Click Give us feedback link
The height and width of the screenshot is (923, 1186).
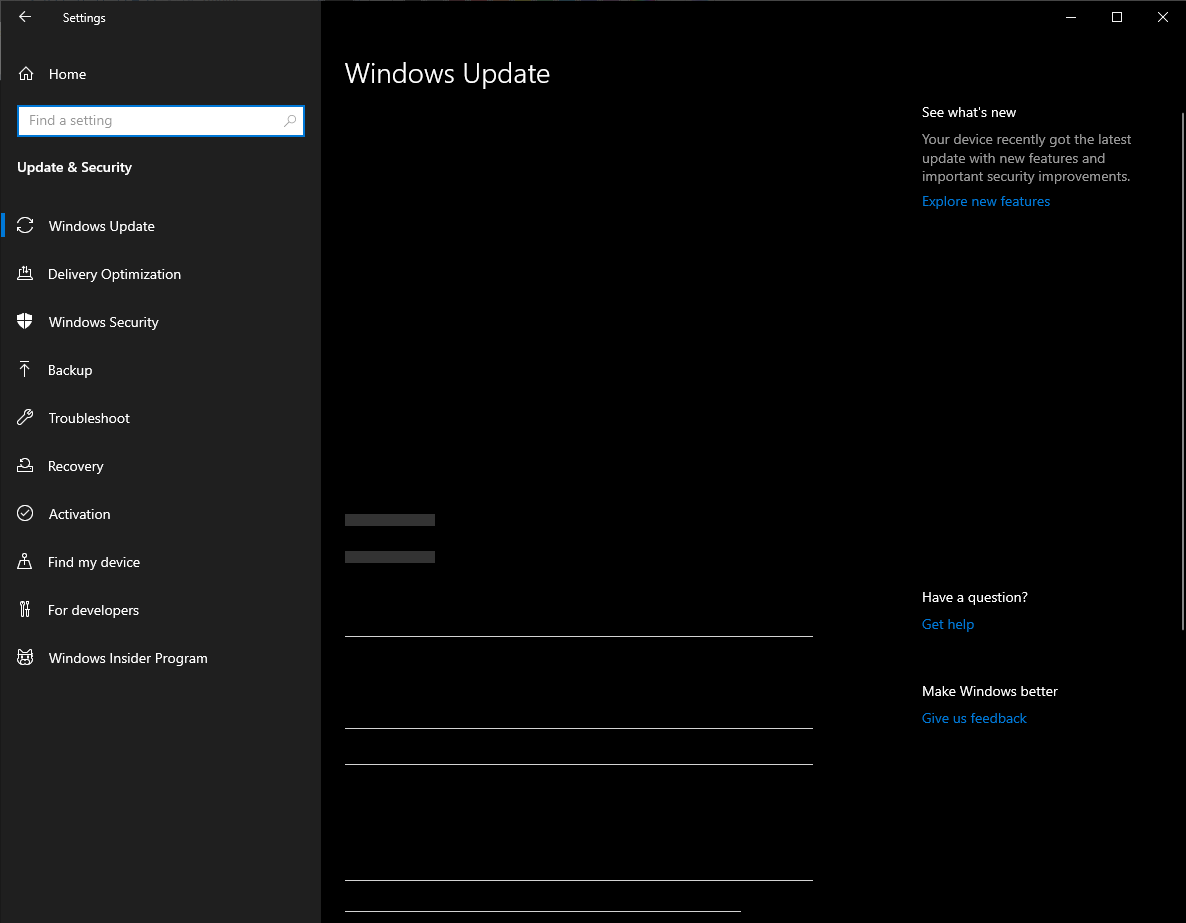tap(974, 718)
